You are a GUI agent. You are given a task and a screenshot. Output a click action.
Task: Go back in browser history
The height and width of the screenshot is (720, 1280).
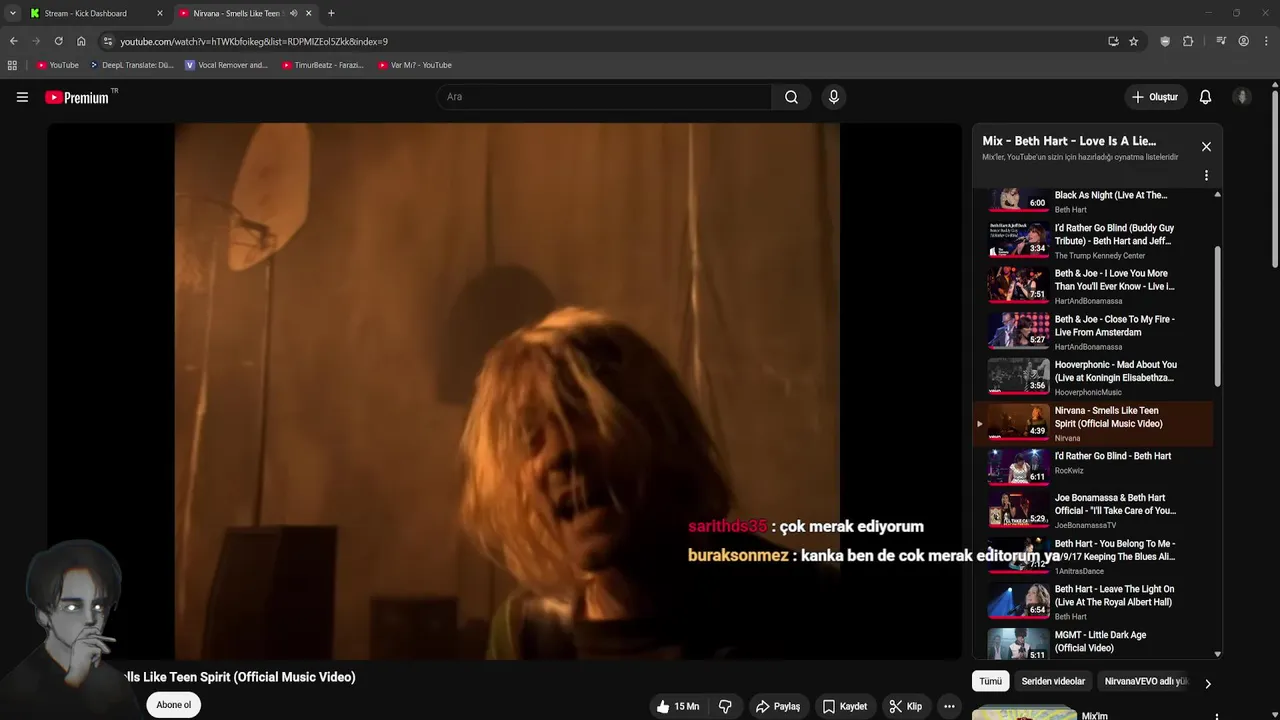tap(13, 41)
